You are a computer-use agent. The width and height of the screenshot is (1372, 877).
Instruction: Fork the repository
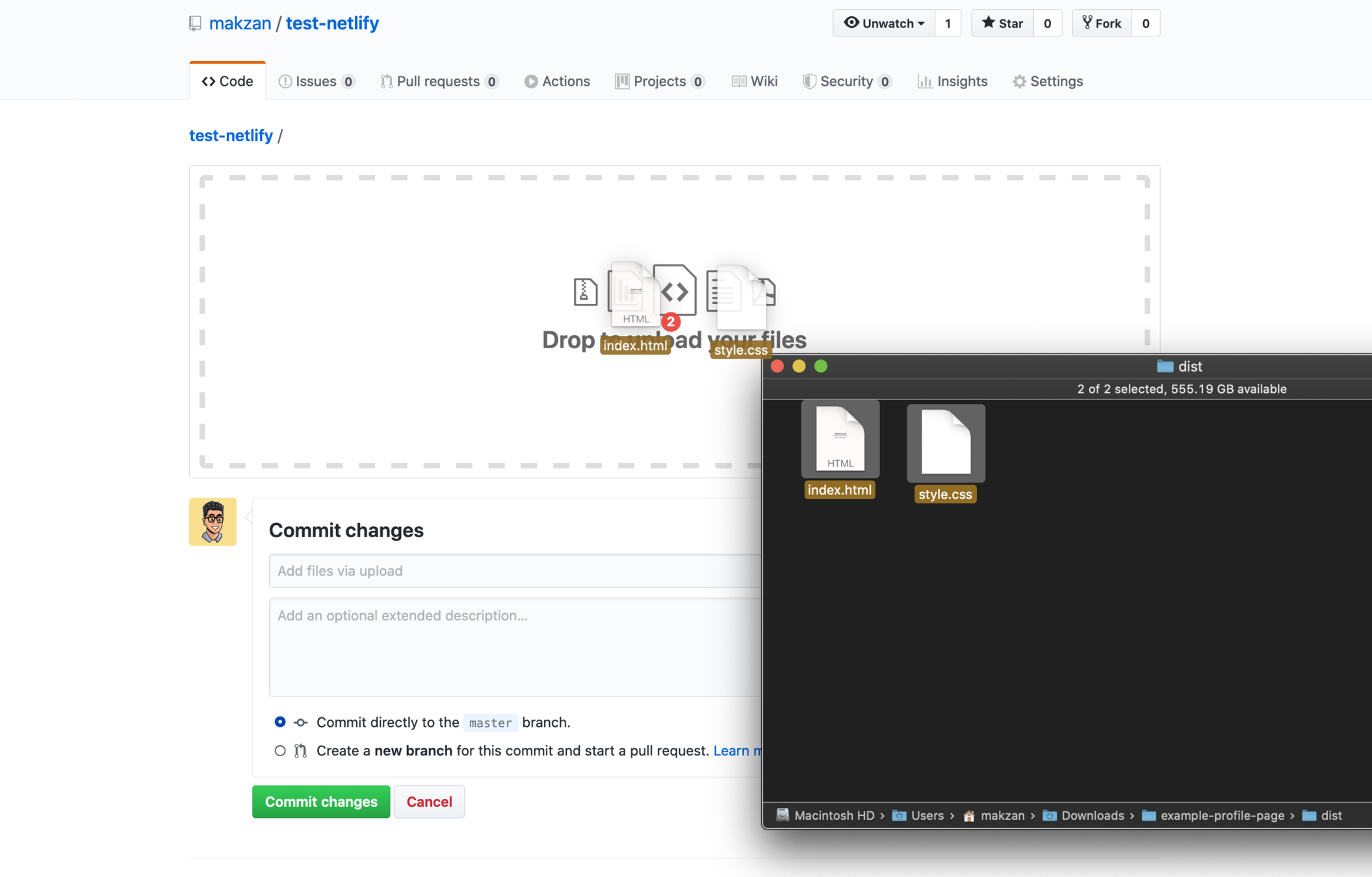tap(1102, 23)
